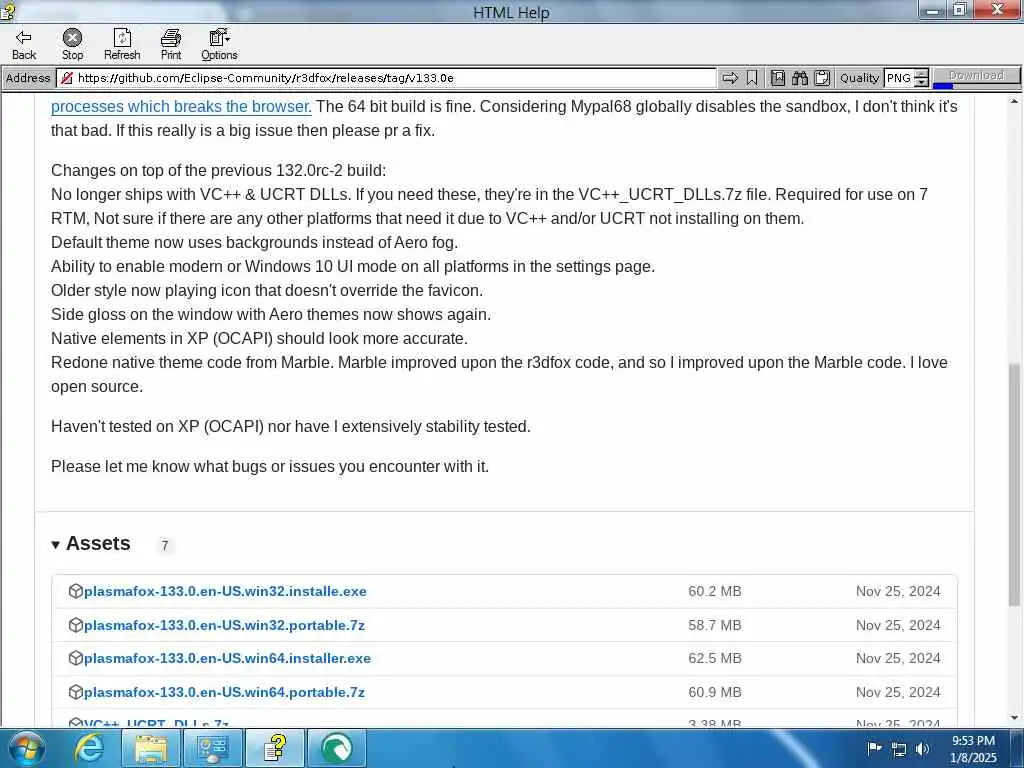
Task: Click the scrollbar up arrow
Action: [1014, 101]
